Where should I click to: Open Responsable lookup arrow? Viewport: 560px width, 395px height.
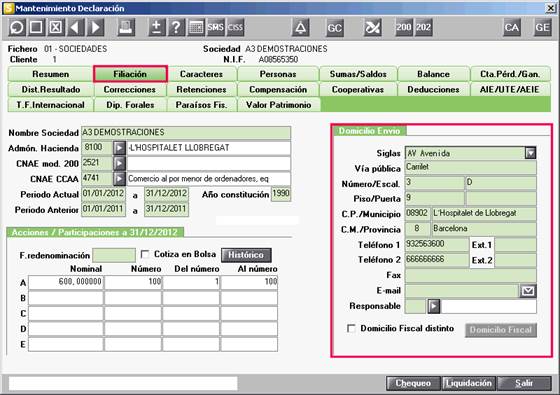point(434,306)
